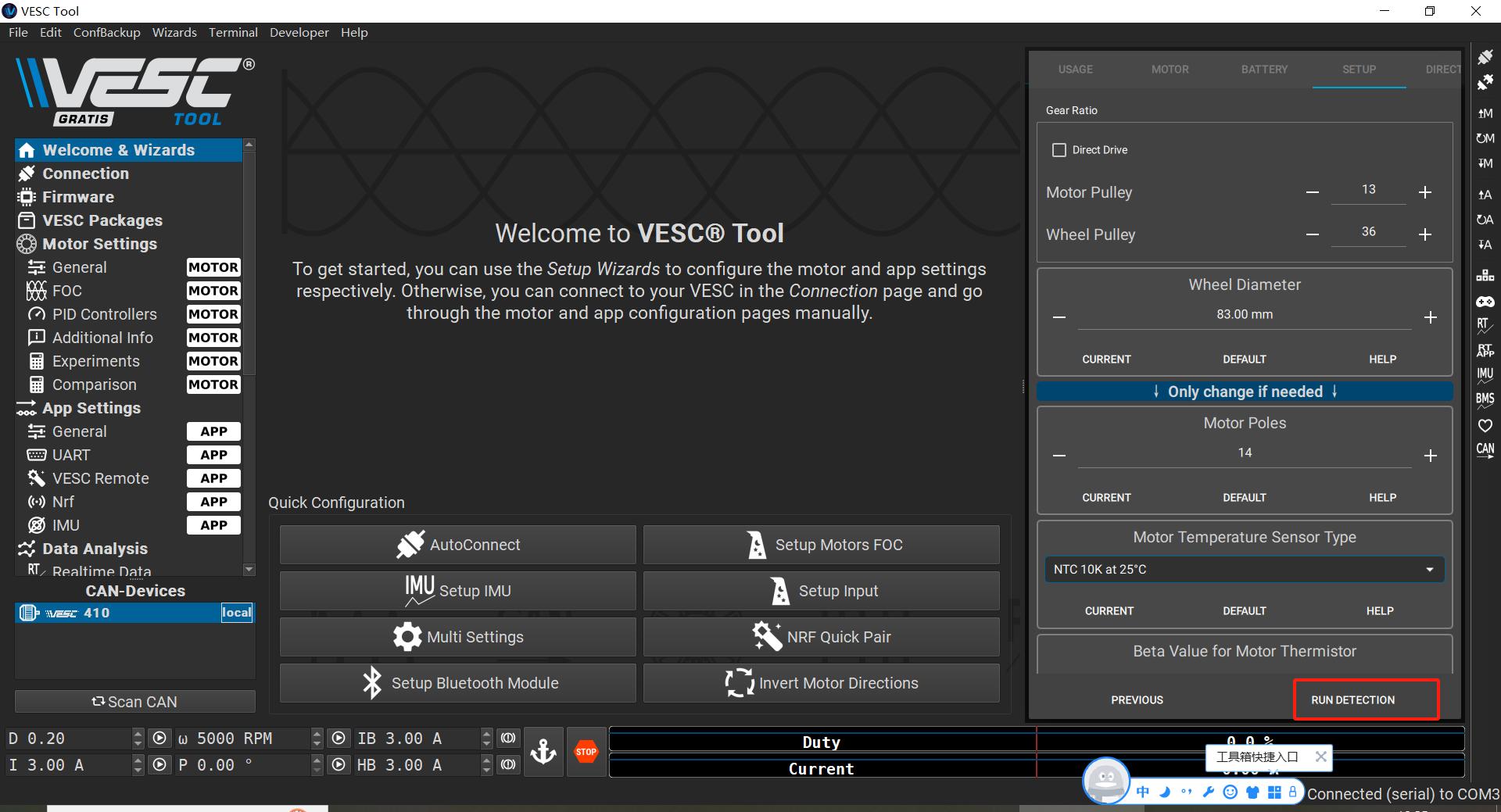The width and height of the screenshot is (1501, 812).
Task: Click the write app configuration (↓A) icon
Action: coord(1485,245)
